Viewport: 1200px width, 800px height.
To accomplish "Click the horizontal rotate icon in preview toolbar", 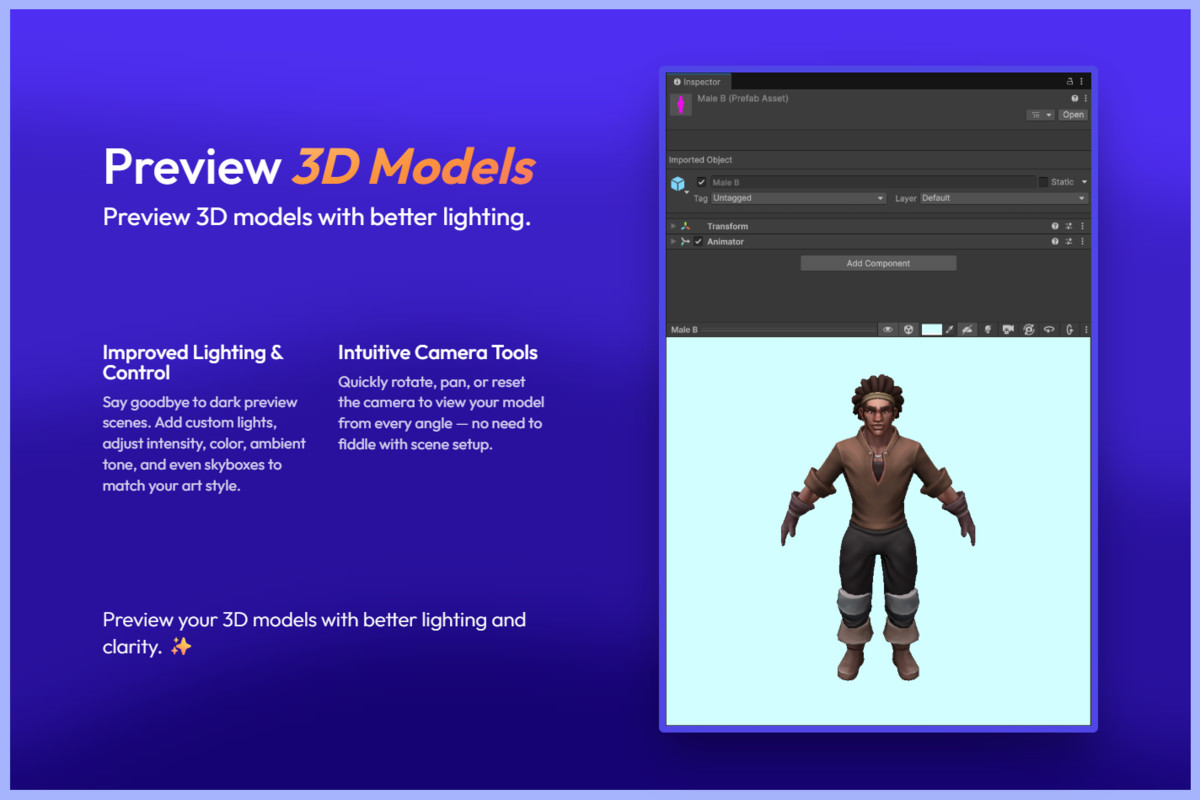I will click(x=1049, y=329).
